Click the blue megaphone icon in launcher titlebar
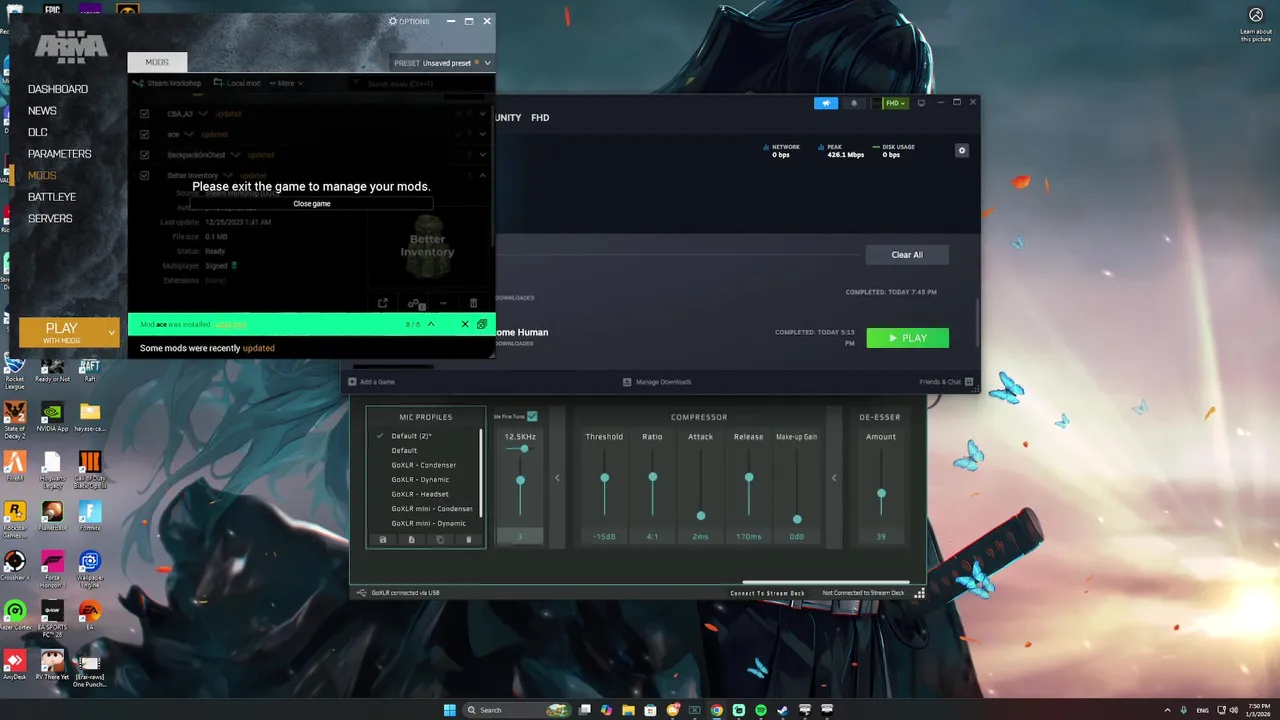Image resolution: width=1280 pixels, height=720 pixels. (x=826, y=103)
